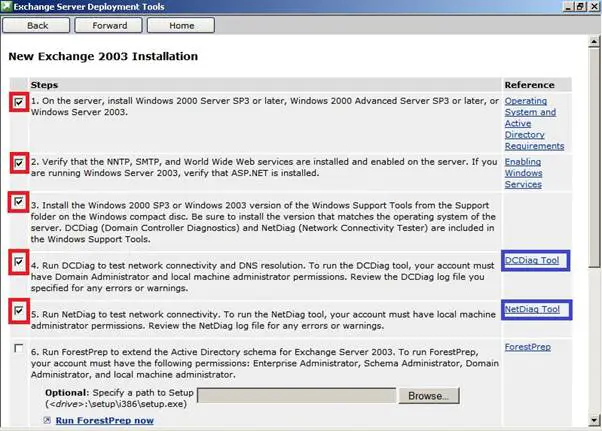Image resolution: width=602 pixels, height=431 pixels.
Task: Open Enabling Windows Services reference link
Action: [x=523, y=173]
